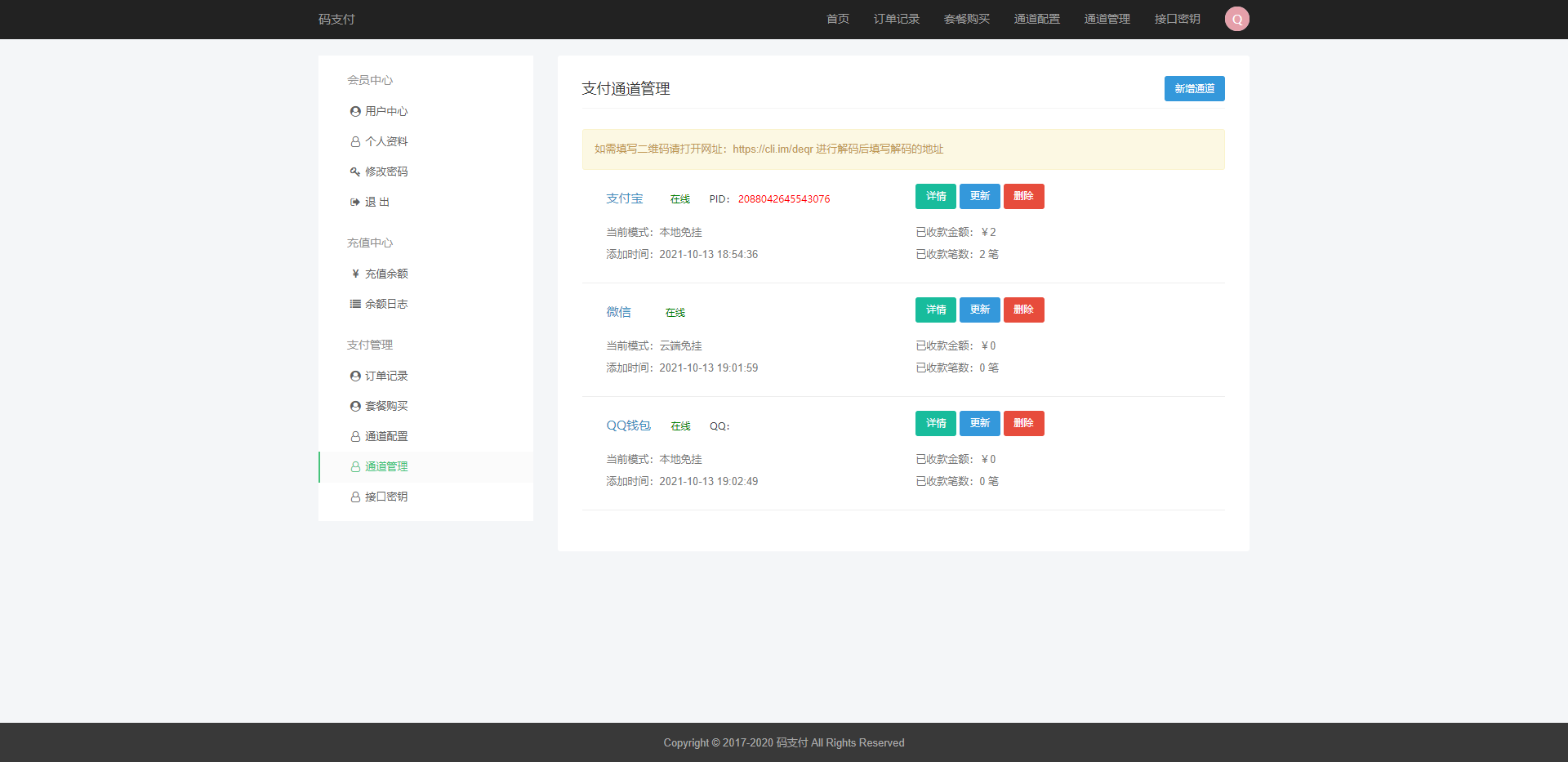Viewport: 1568px width, 762px height.
Task: Select 通道配置 in the sidebar
Action: click(385, 436)
